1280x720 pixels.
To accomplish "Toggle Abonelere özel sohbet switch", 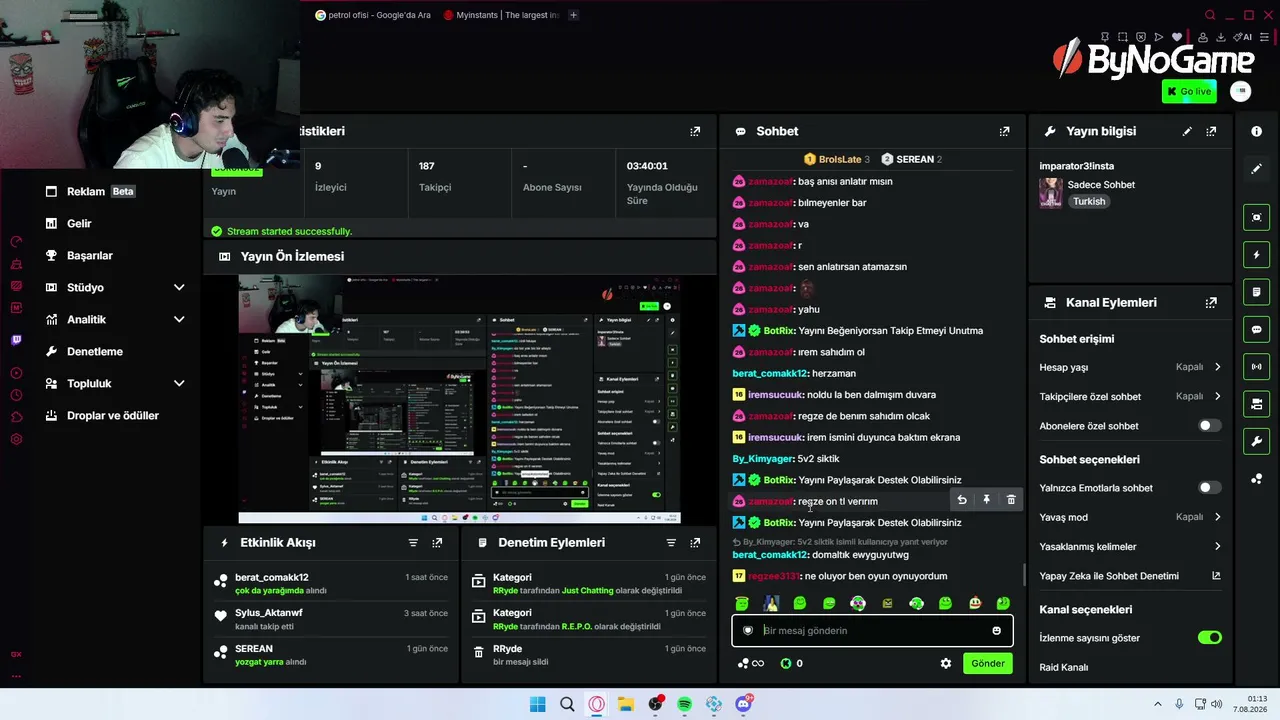I will tap(1209, 426).
